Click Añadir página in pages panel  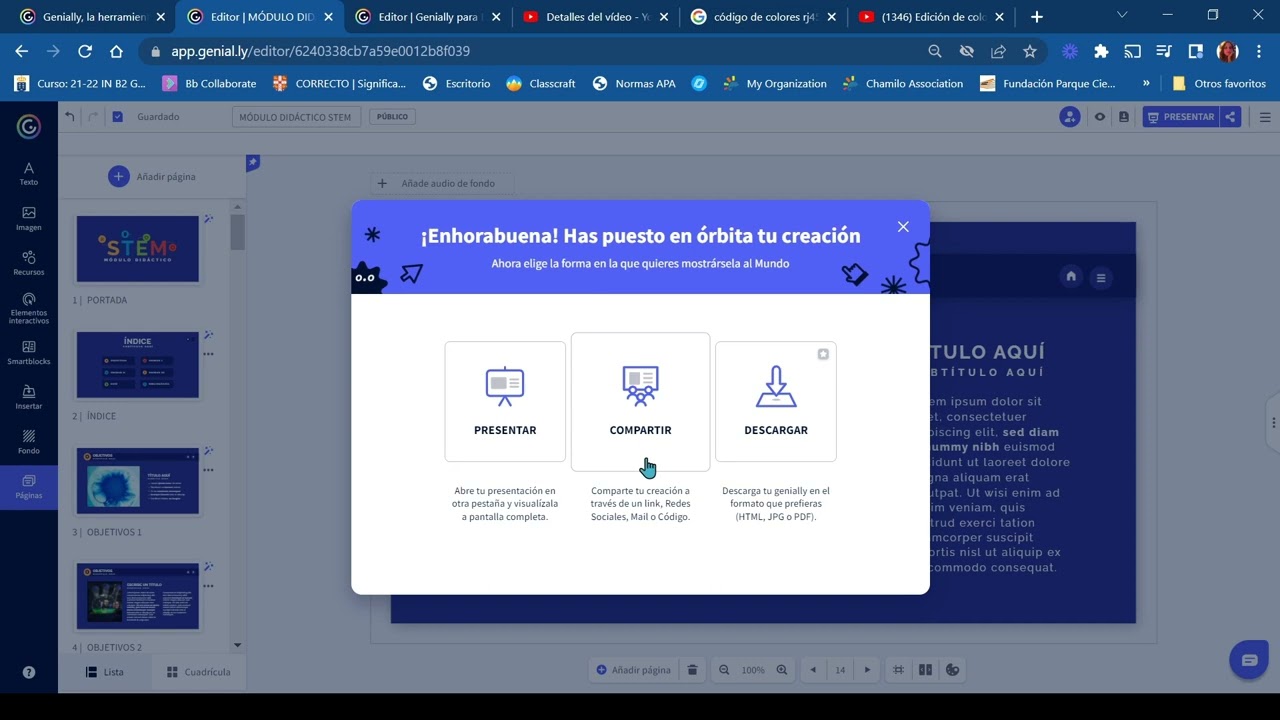[x=152, y=177]
